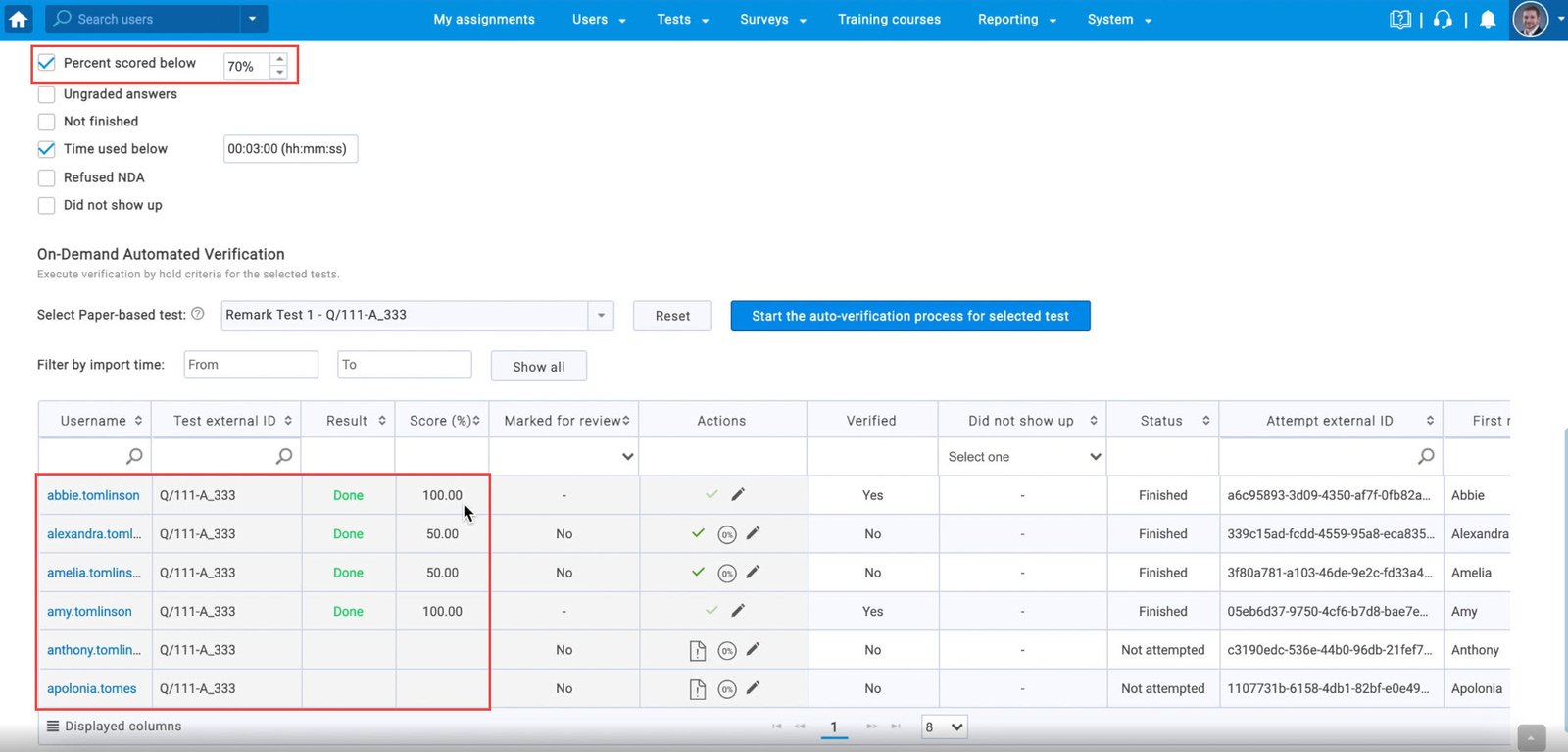Click the search icon in Username filter
Image resolution: width=1568 pixels, height=752 pixels.
point(134,456)
